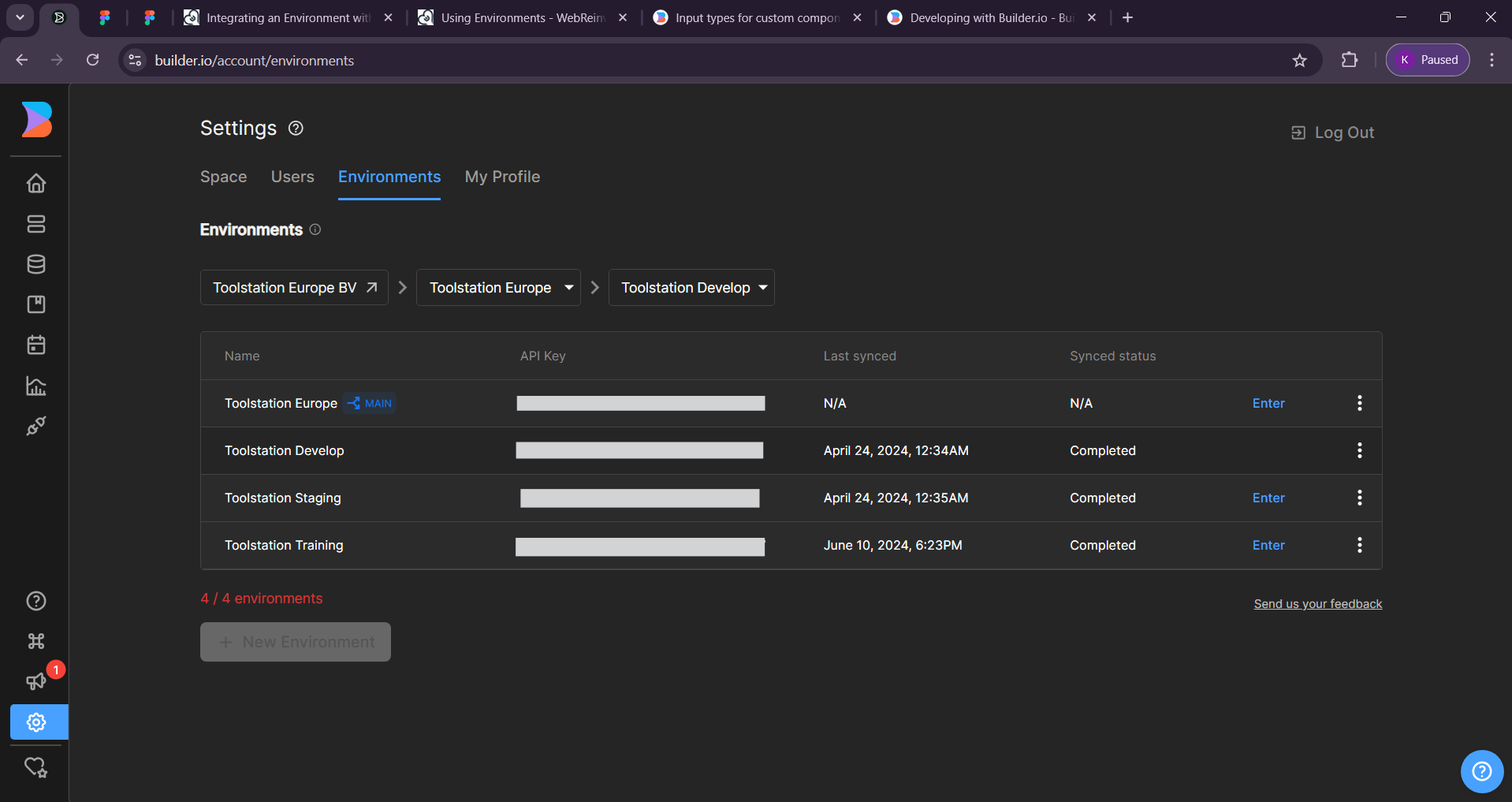Click the plug integrations icon in sidebar
The width and height of the screenshot is (1512, 802).
[x=36, y=426]
